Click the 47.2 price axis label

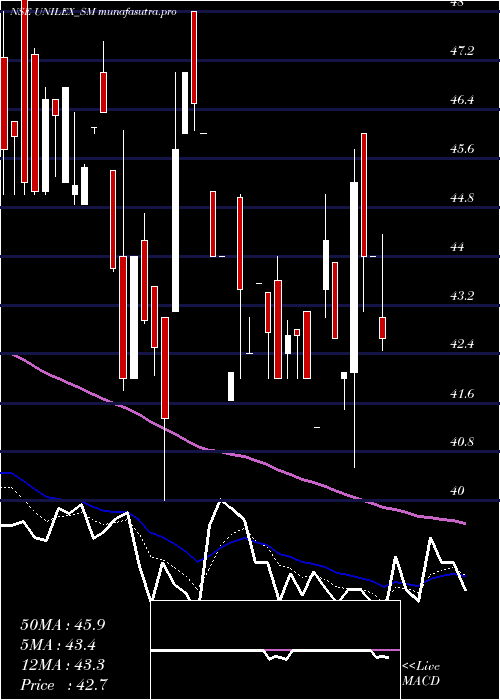pos(462,51)
